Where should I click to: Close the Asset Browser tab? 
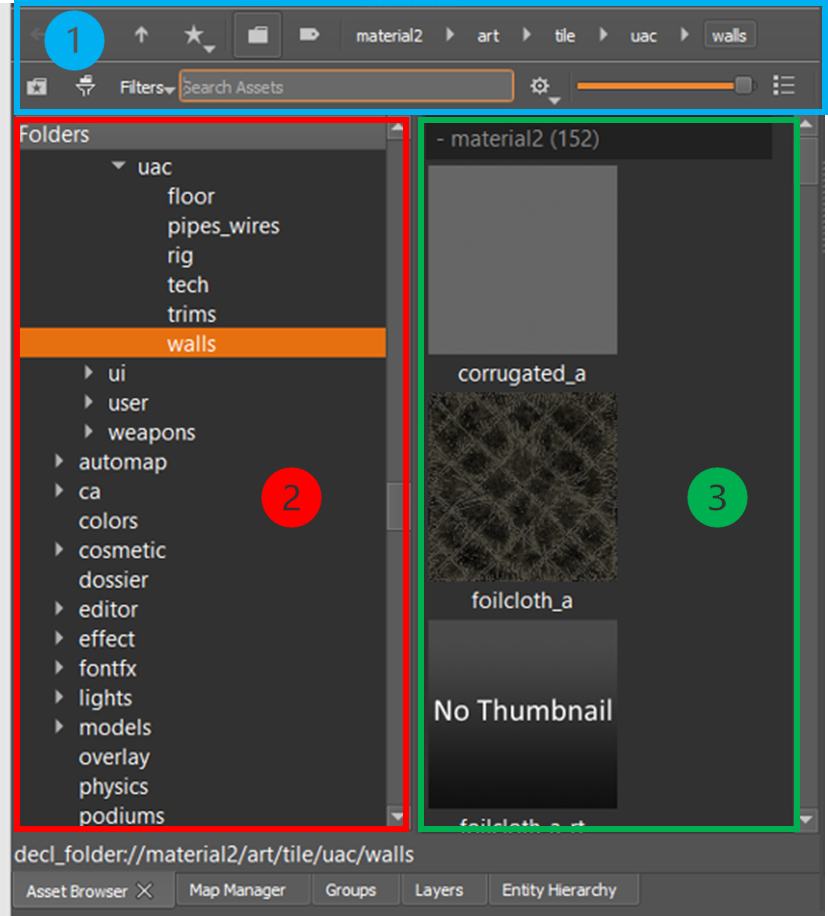144,891
